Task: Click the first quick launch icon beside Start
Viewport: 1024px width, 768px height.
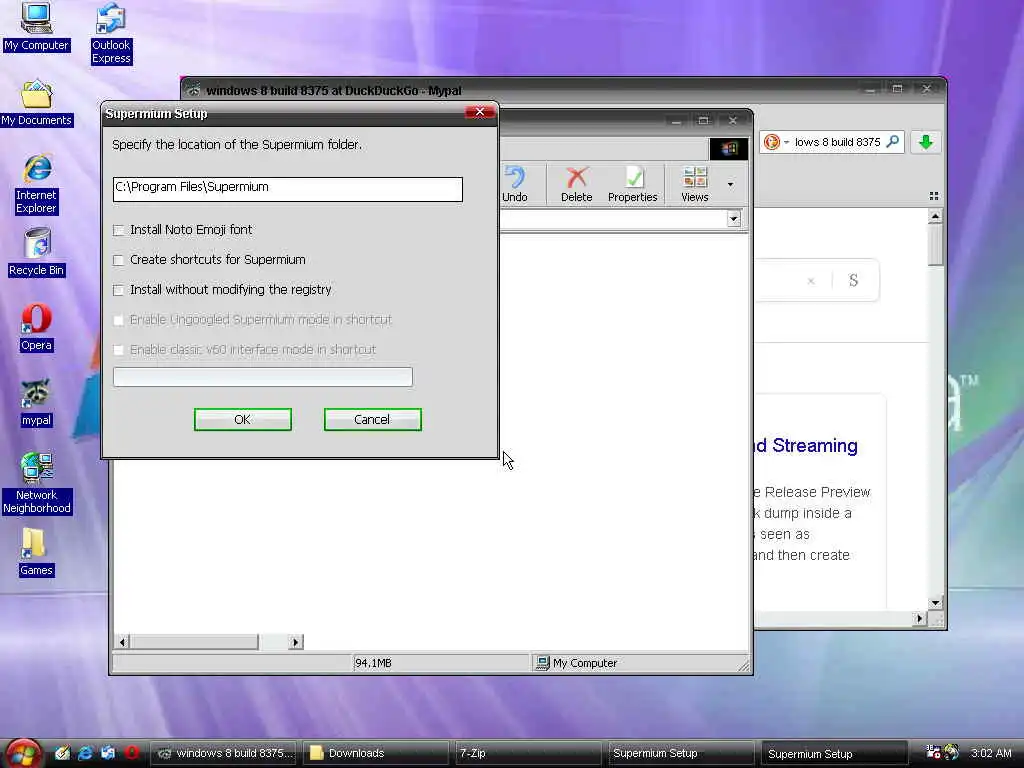Action: [x=62, y=753]
